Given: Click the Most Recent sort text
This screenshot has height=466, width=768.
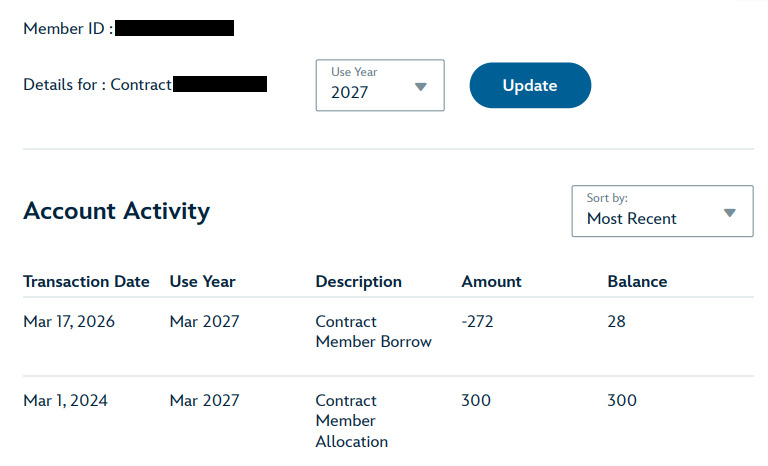Looking at the screenshot, I should 632,219.
